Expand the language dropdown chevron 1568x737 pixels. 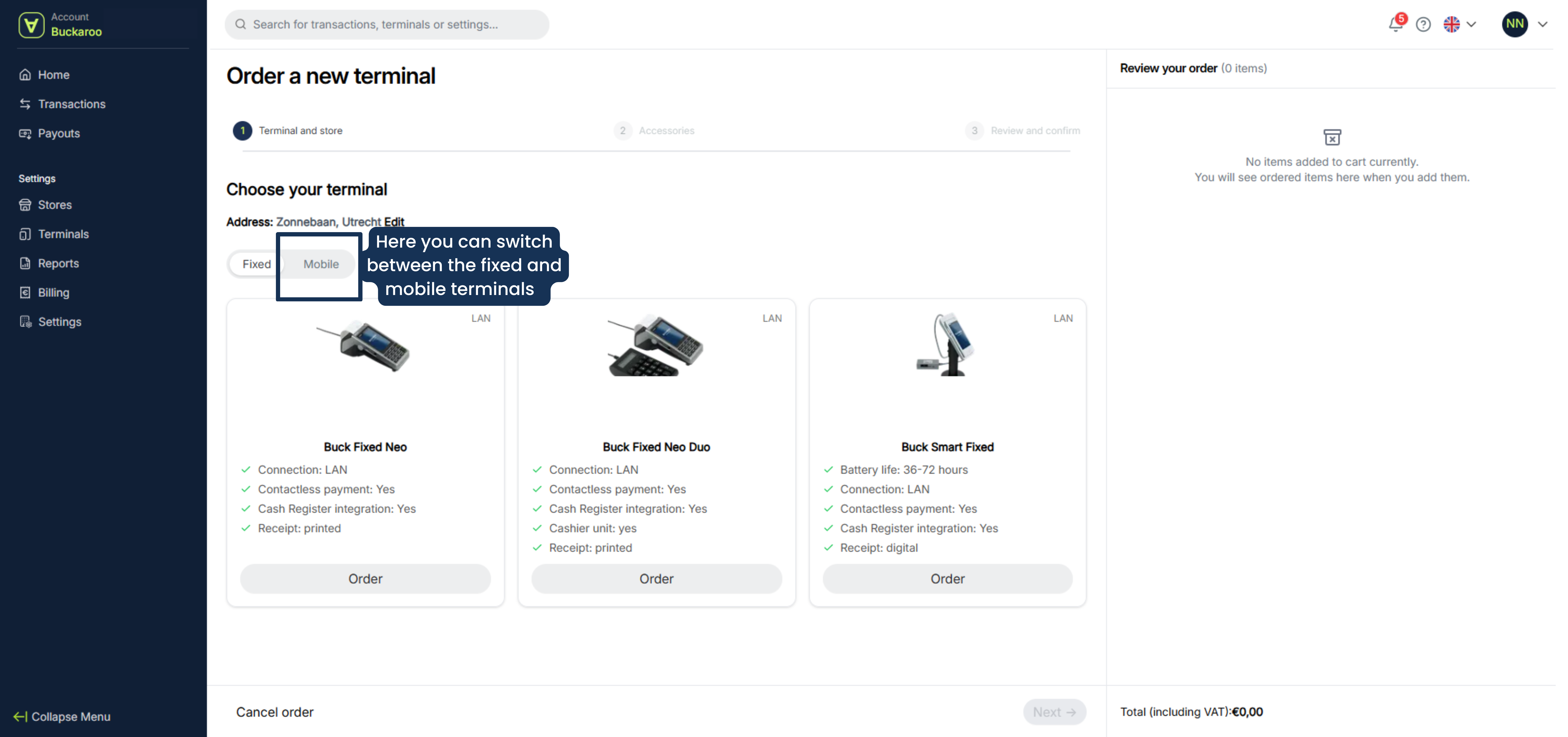click(1471, 24)
